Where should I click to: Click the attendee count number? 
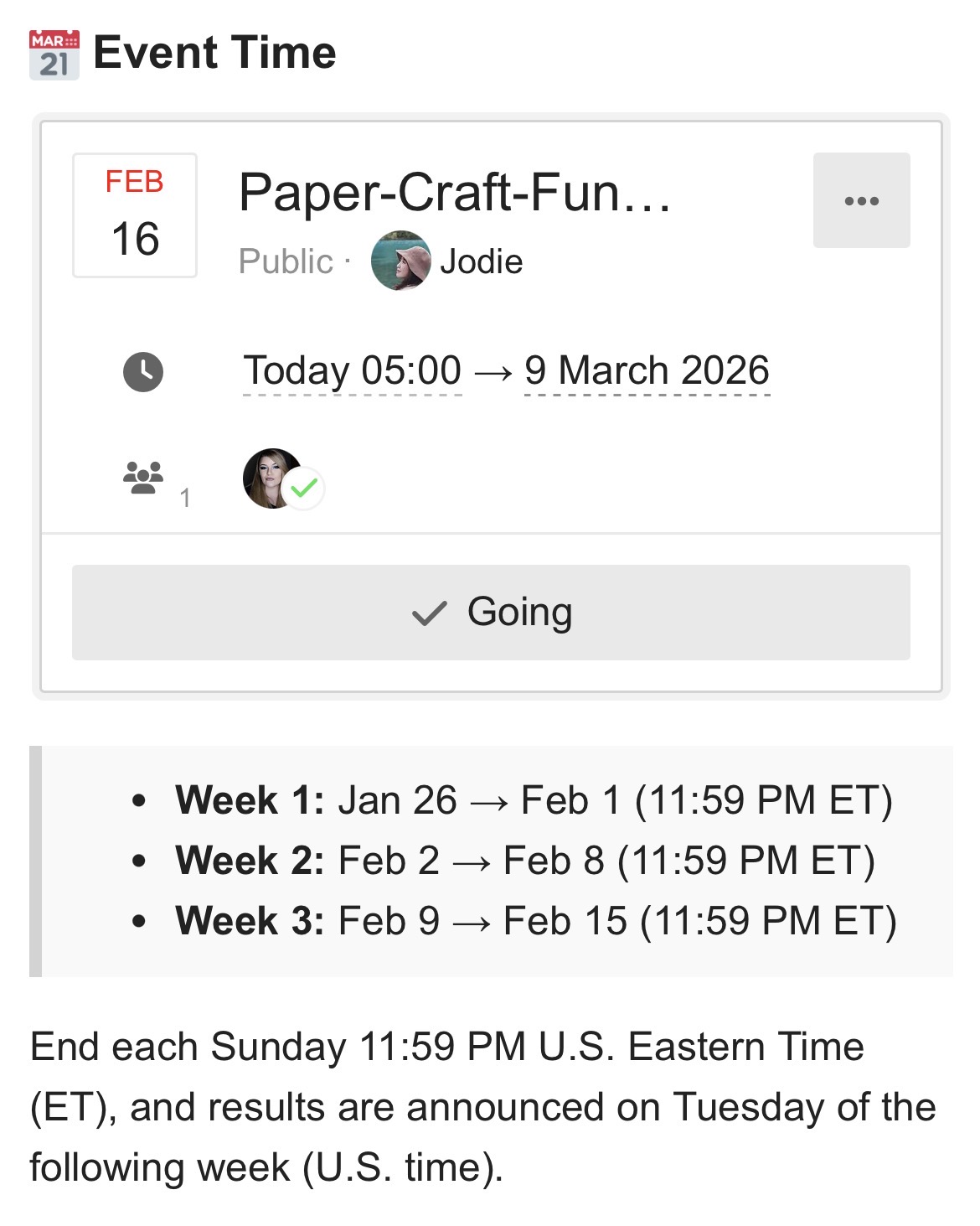[185, 499]
